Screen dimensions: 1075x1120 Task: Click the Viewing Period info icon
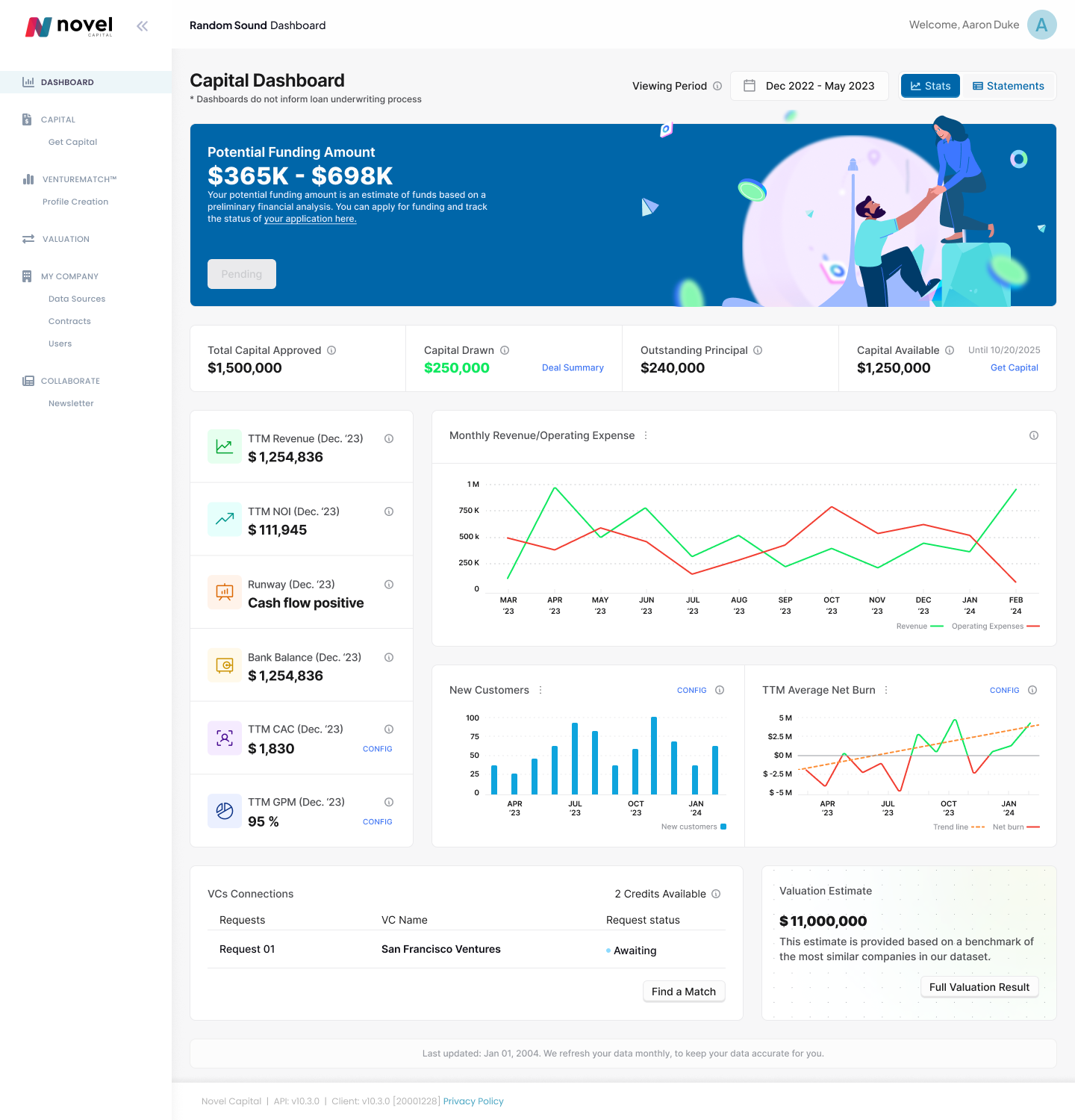718,85
